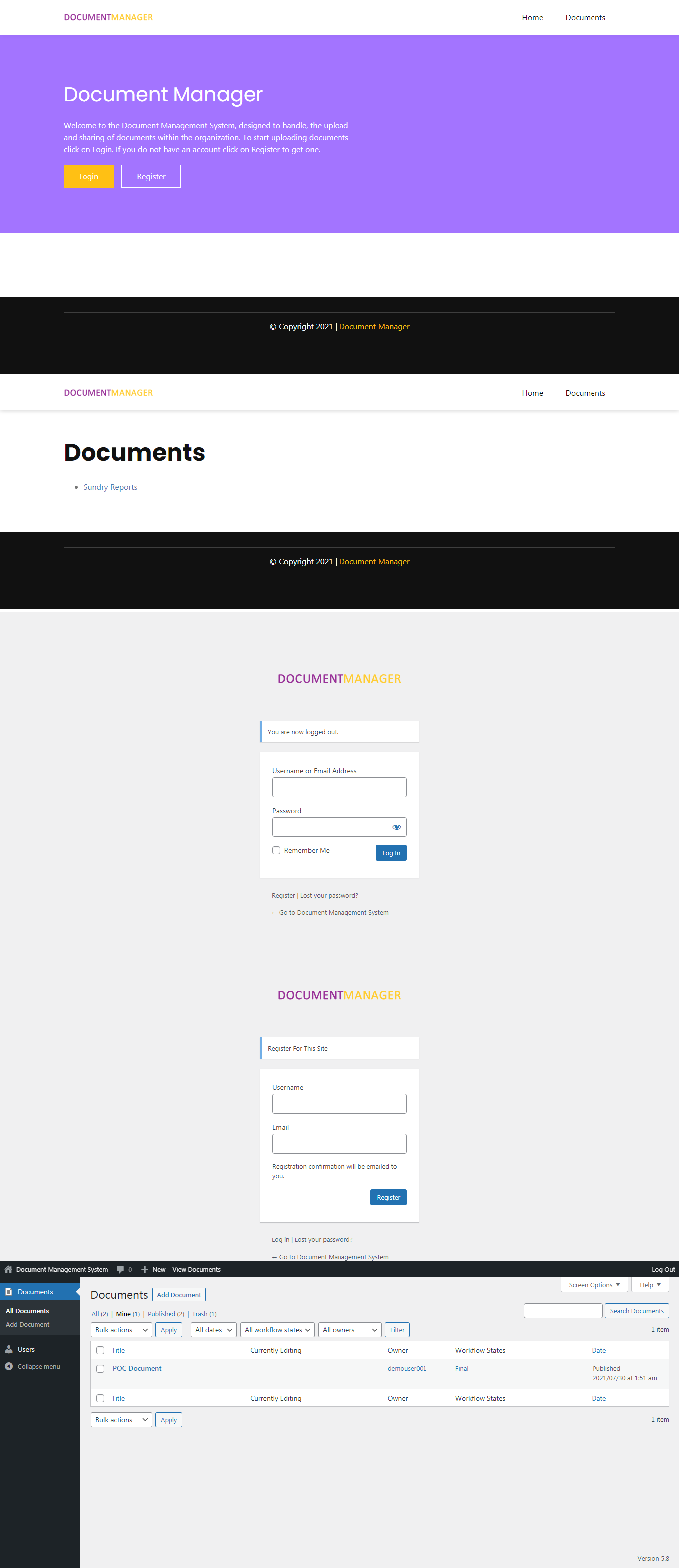Click the Final workflow state link
Viewport: 679px width, 1568px height.
pyautogui.click(x=462, y=1368)
